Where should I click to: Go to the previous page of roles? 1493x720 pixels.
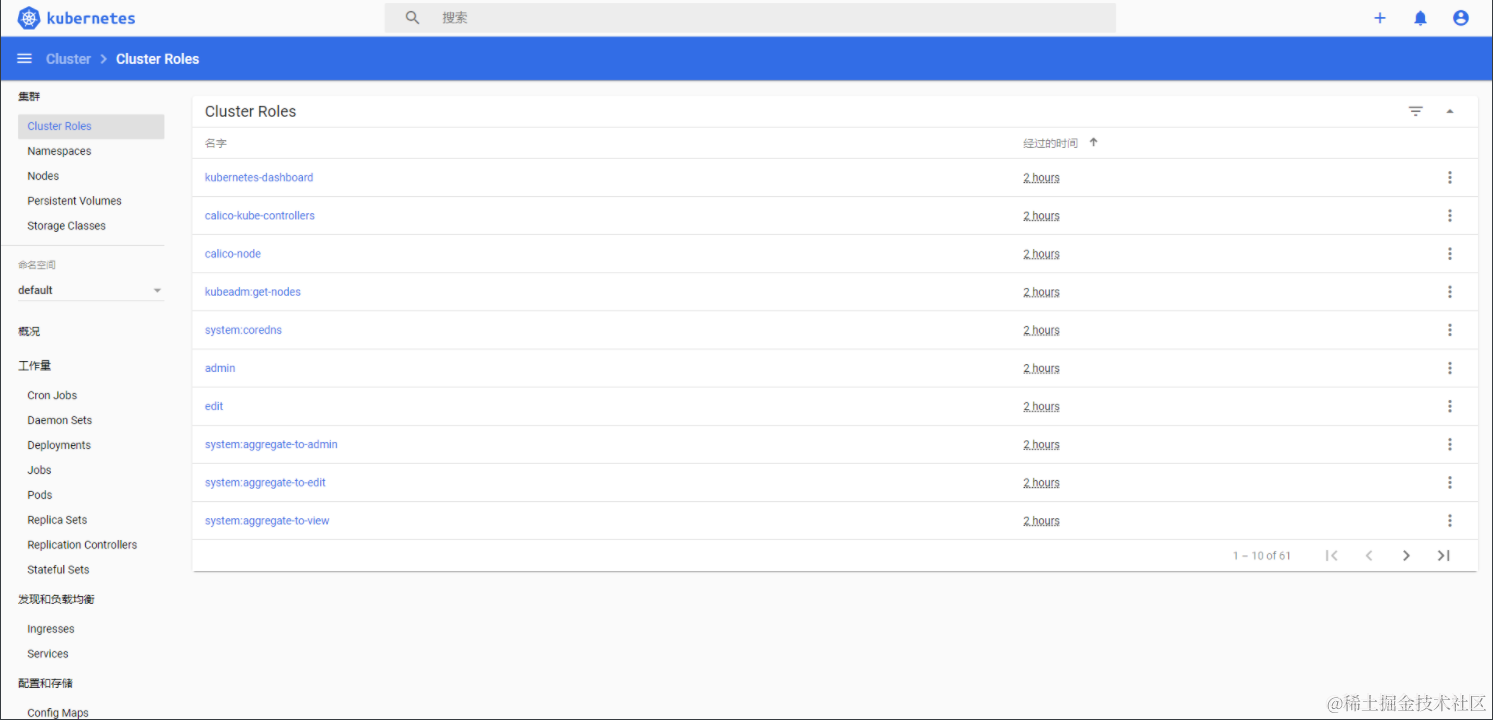[1369, 556]
